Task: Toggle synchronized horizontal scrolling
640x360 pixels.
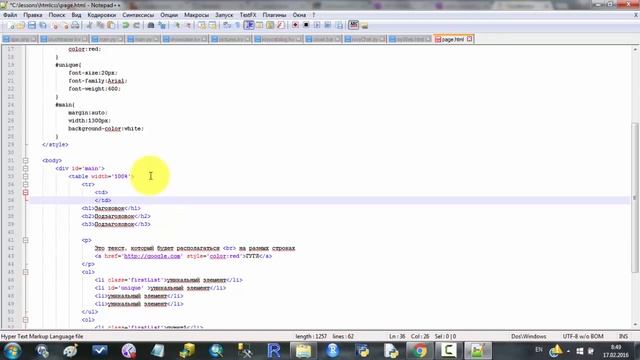Action: click(x=213, y=25)
